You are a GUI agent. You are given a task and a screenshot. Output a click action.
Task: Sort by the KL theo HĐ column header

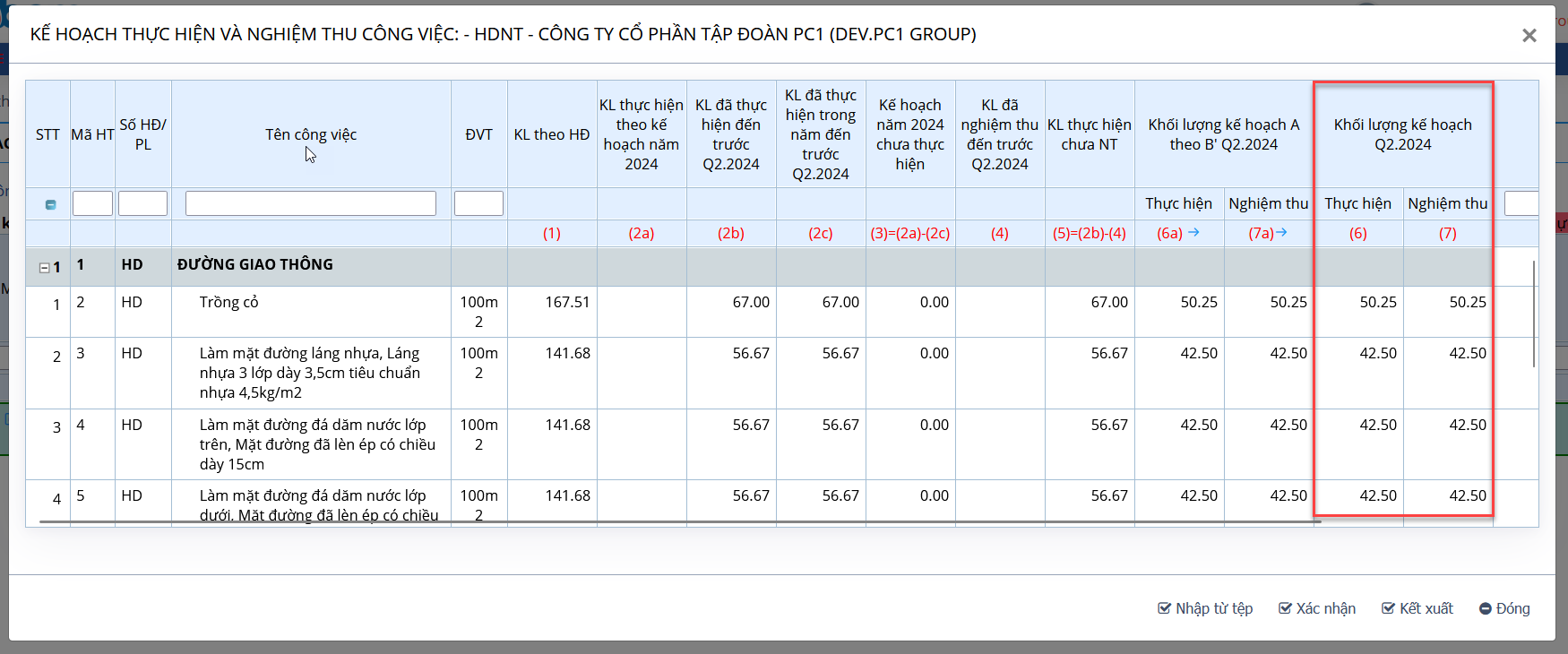pyautogui.click(x=551, y=134)
